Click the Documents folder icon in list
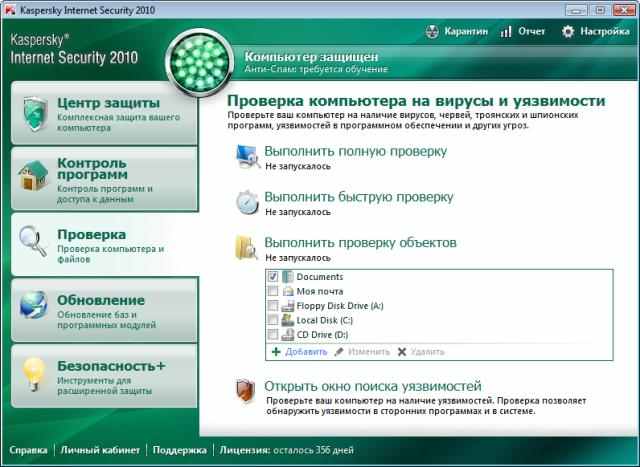640x467 pixels. [288, 277]
